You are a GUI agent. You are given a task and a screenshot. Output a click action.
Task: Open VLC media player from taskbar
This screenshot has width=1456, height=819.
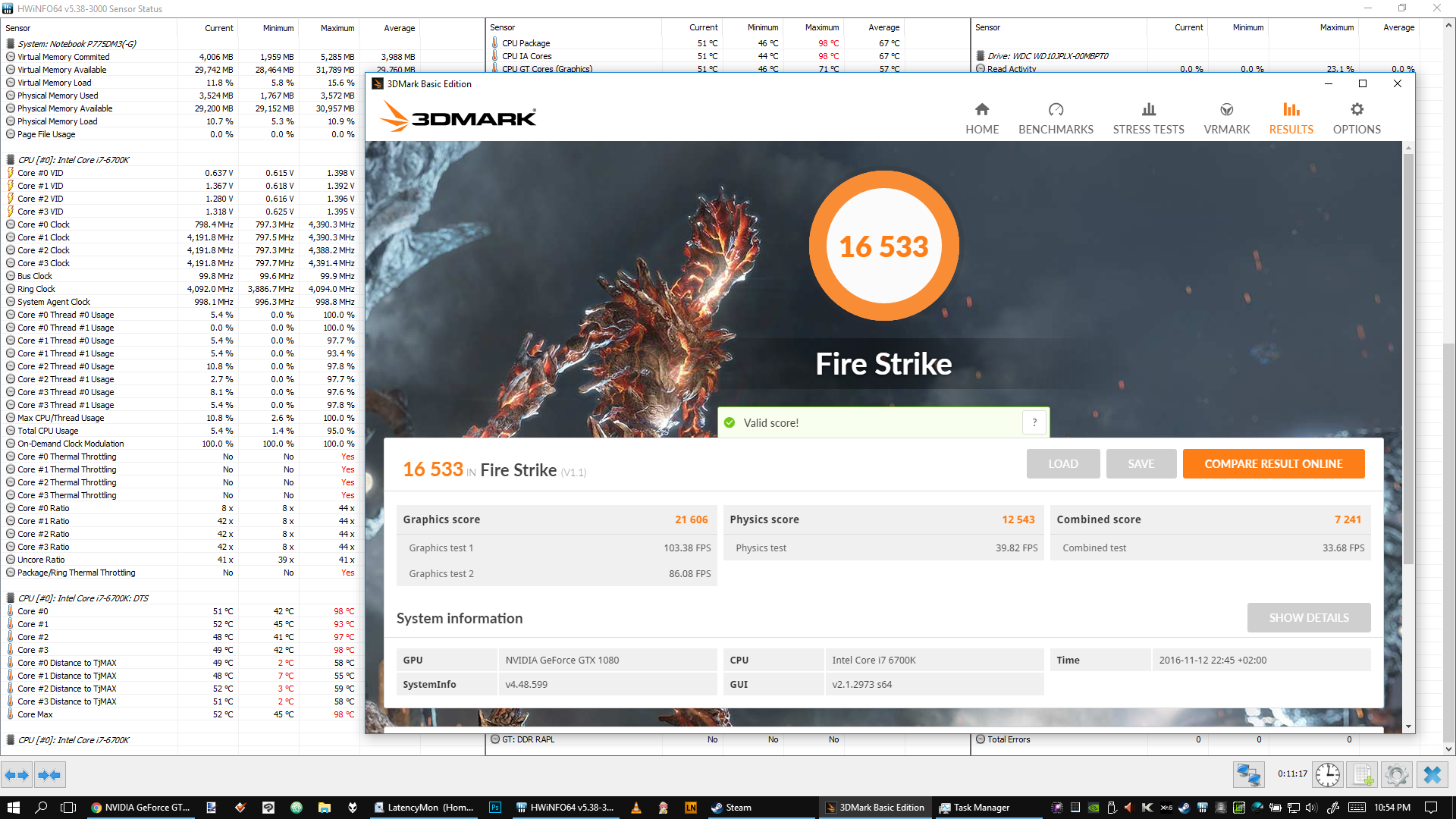click(635, 808)
